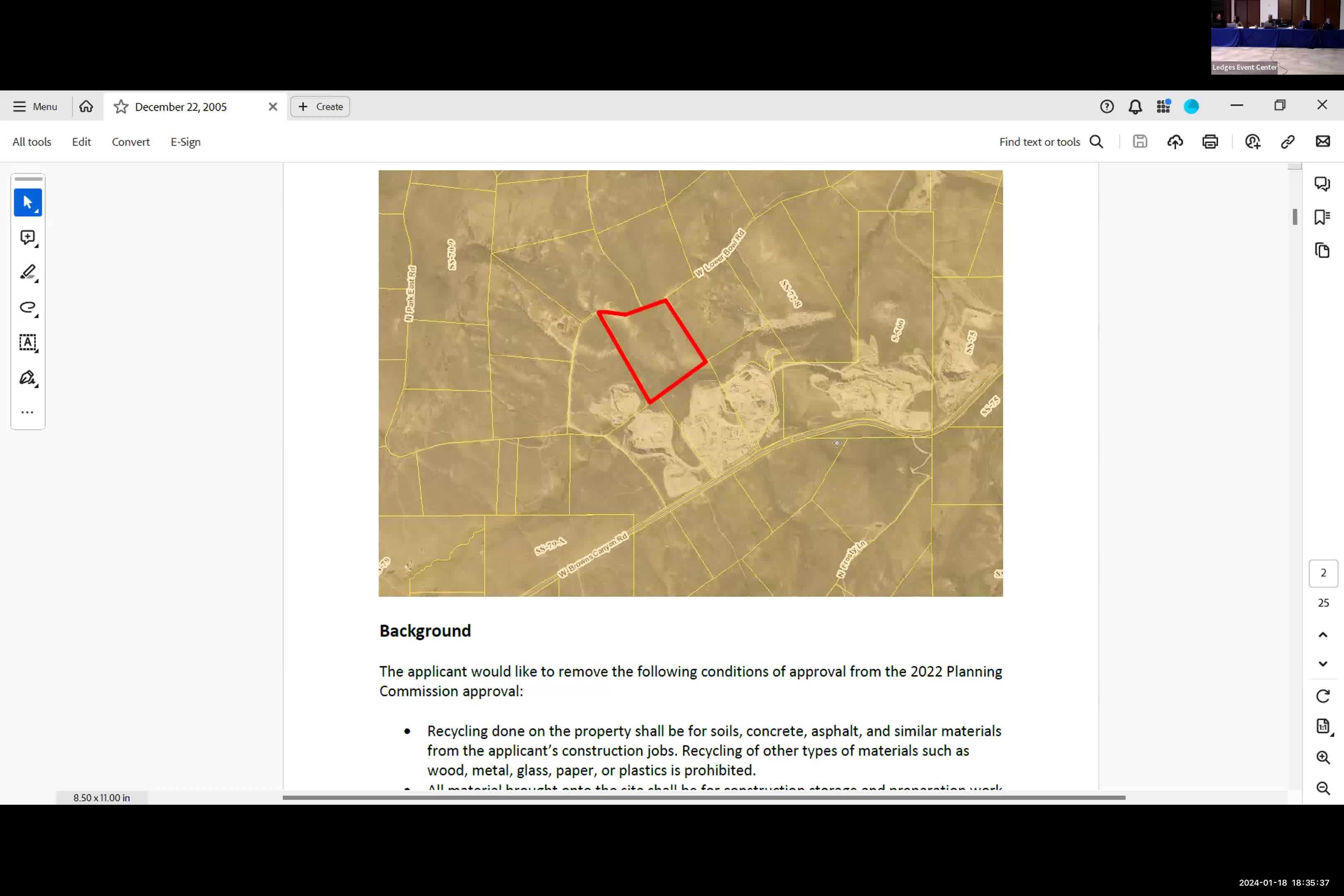Zoom in with magnifier plus icon
Viewport: 1344px width, 896px height.
click(x=1322, y=758)
